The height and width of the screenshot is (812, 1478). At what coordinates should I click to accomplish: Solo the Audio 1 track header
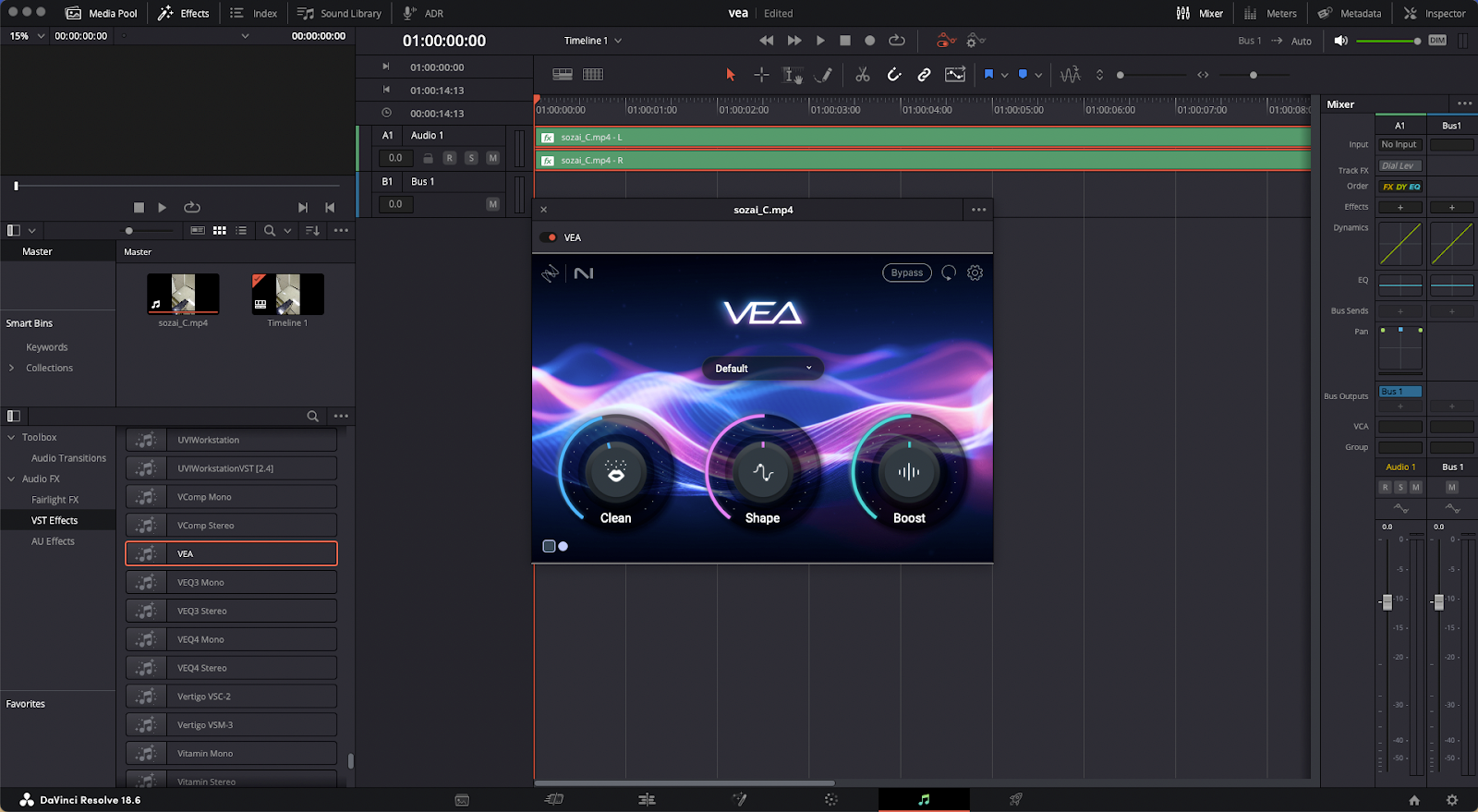pos(471,158)
